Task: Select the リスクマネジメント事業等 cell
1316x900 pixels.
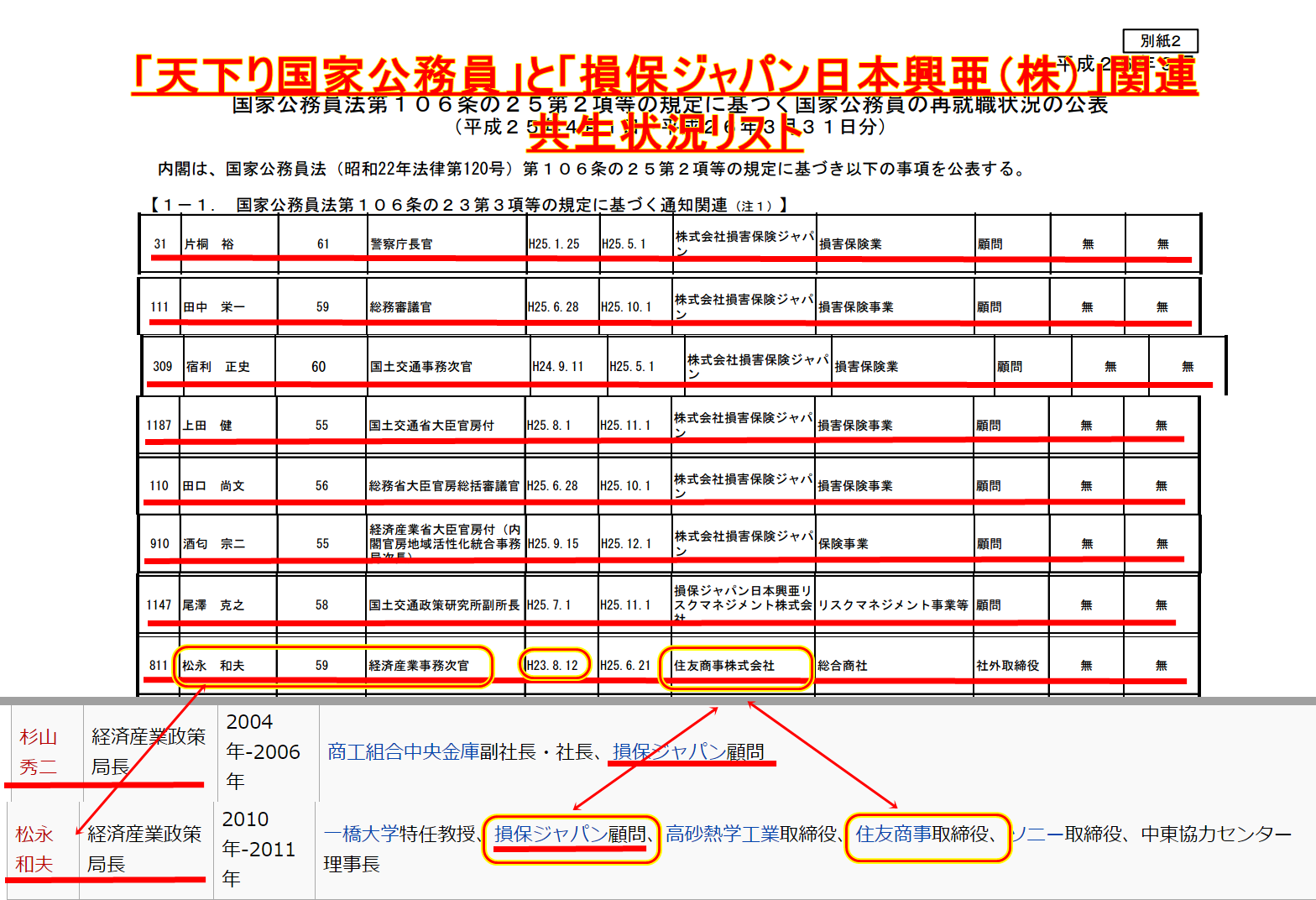Action: (893, 605)
